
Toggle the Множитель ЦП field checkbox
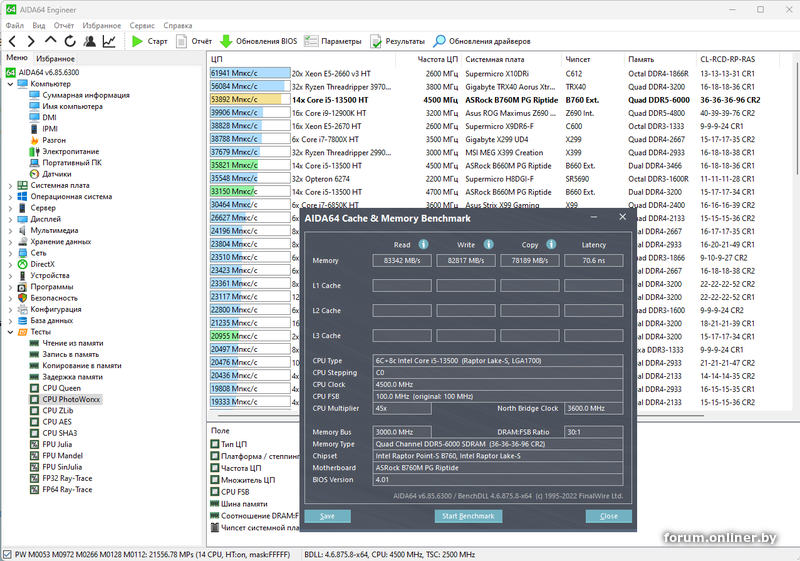coord(215,480)
